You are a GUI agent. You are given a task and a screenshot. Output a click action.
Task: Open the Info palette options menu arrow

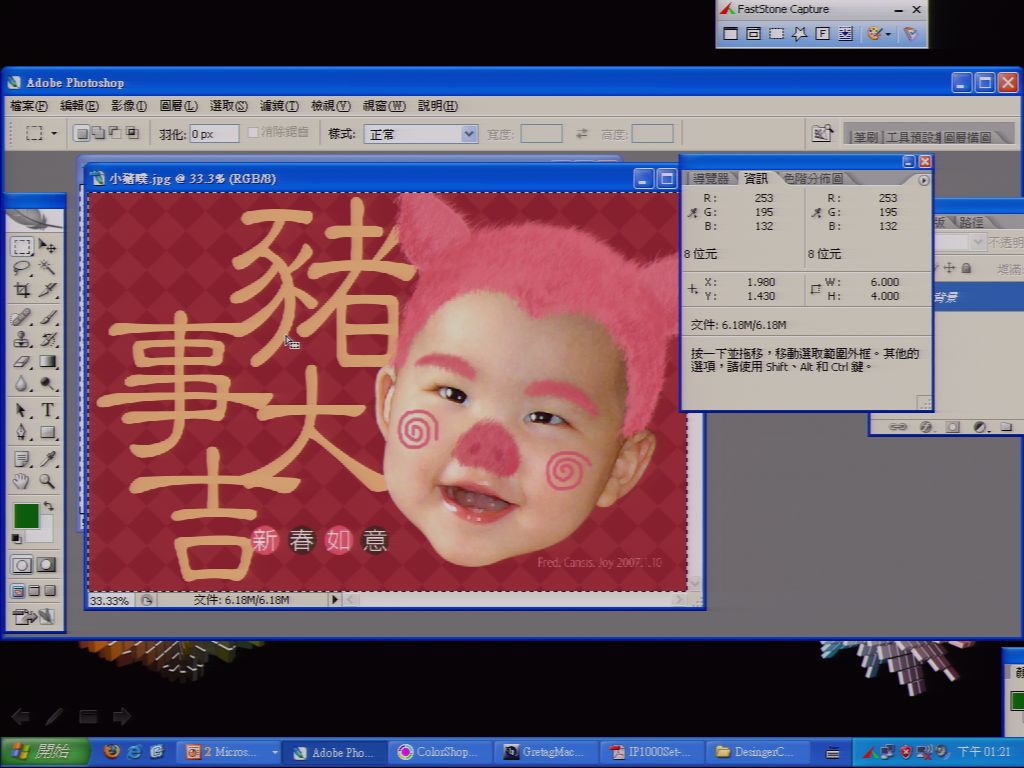[923, 180]
